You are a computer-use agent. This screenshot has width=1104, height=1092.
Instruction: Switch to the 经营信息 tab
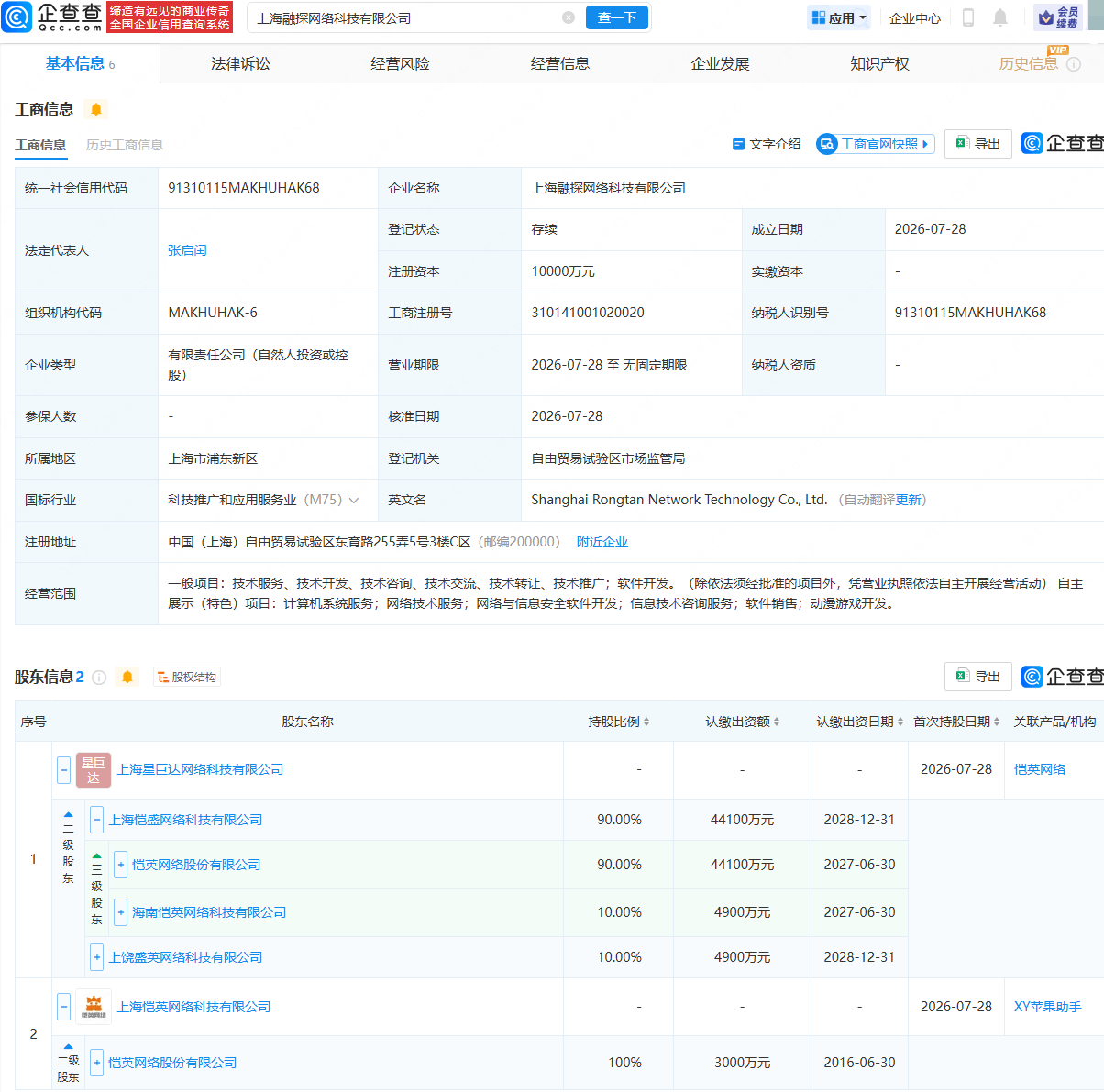click(559, 63)
